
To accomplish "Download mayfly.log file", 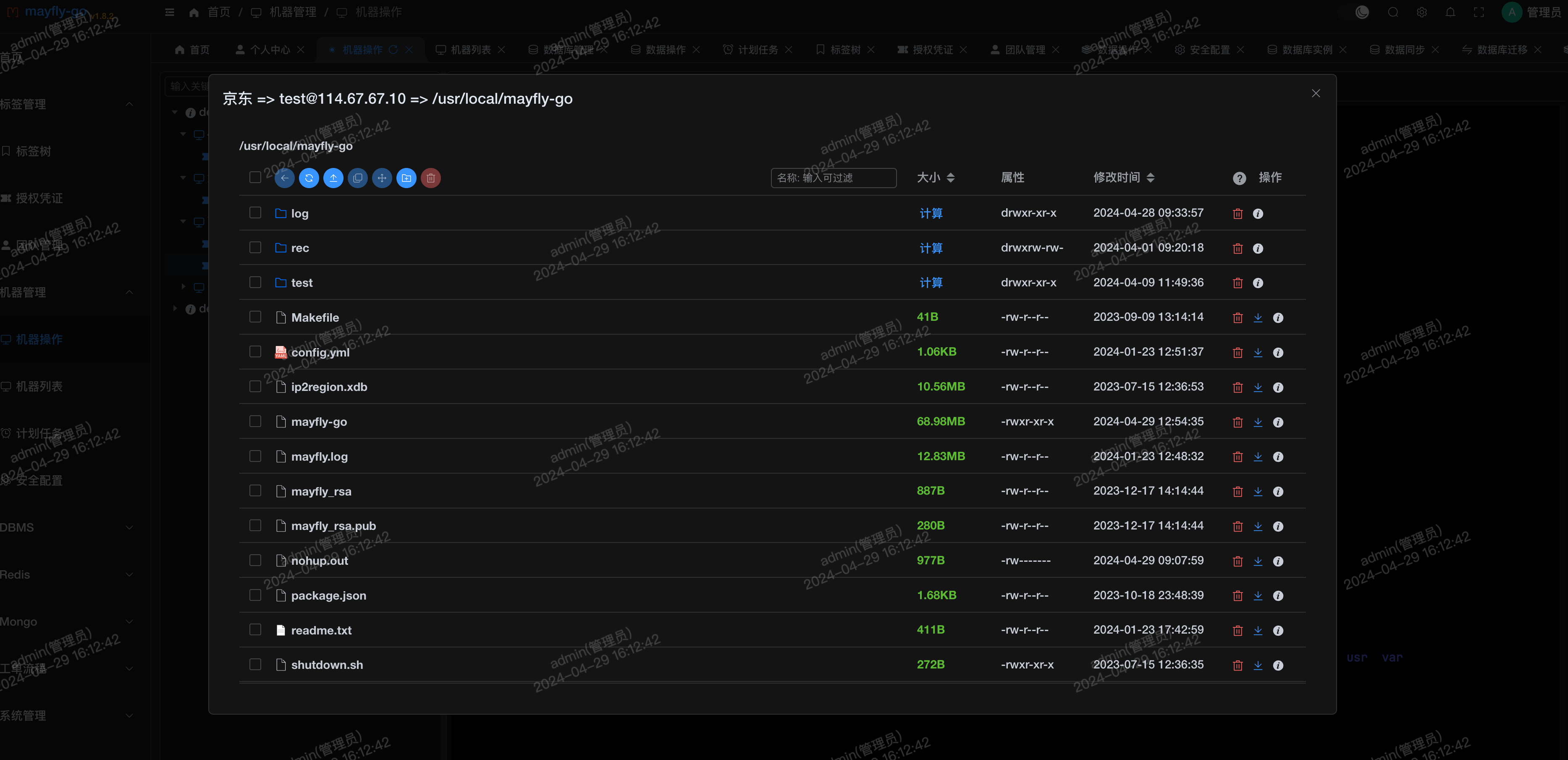I will [x=1258, y=456].
